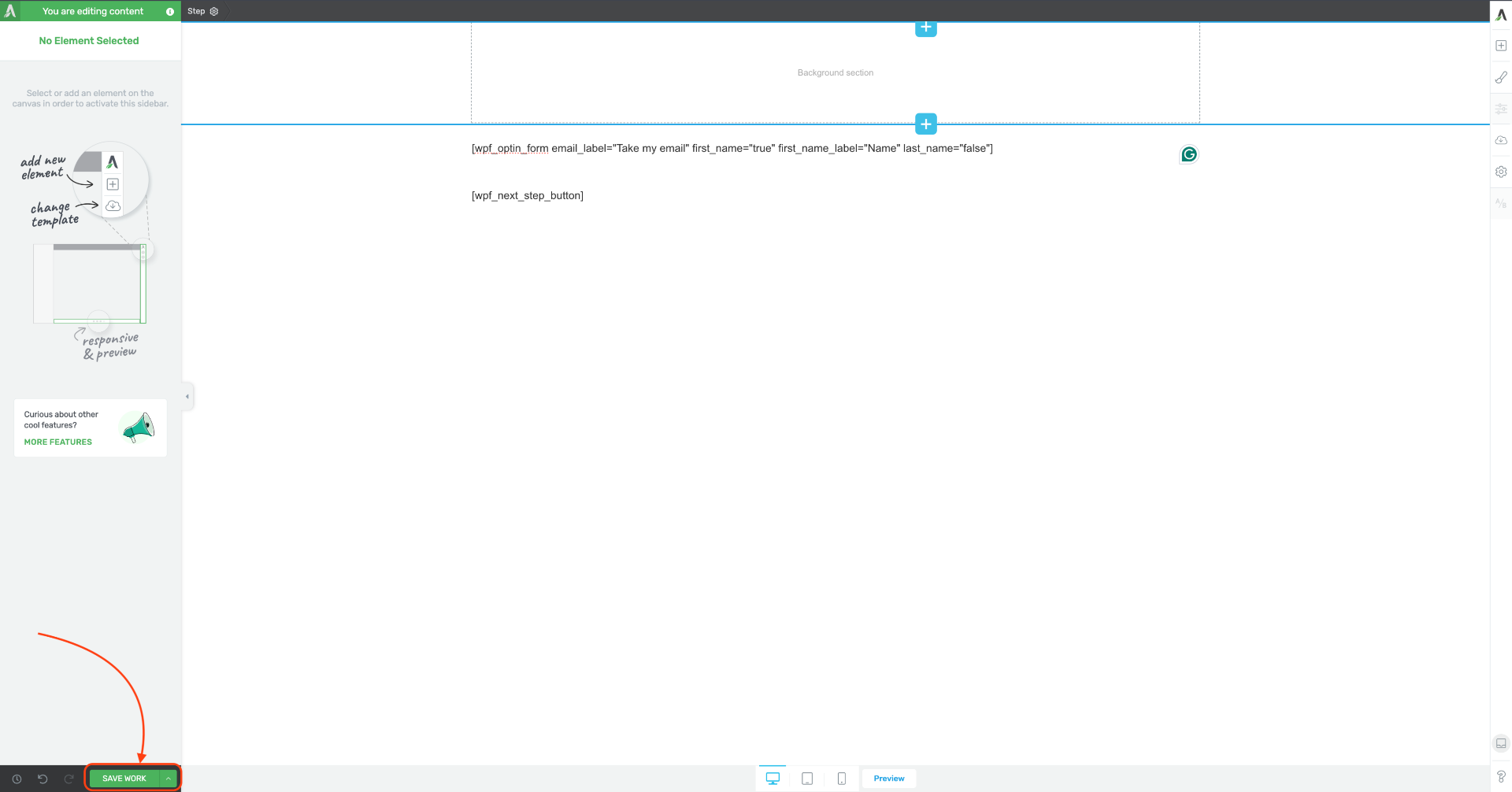Click the info icon in editing banner
1512x792 pixels.
[x=169, y=11]
